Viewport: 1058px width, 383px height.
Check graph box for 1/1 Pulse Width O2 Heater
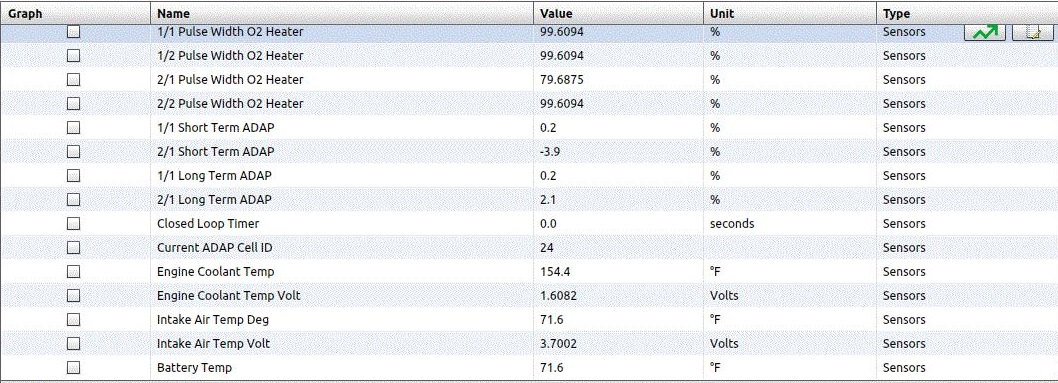point(74,32)
